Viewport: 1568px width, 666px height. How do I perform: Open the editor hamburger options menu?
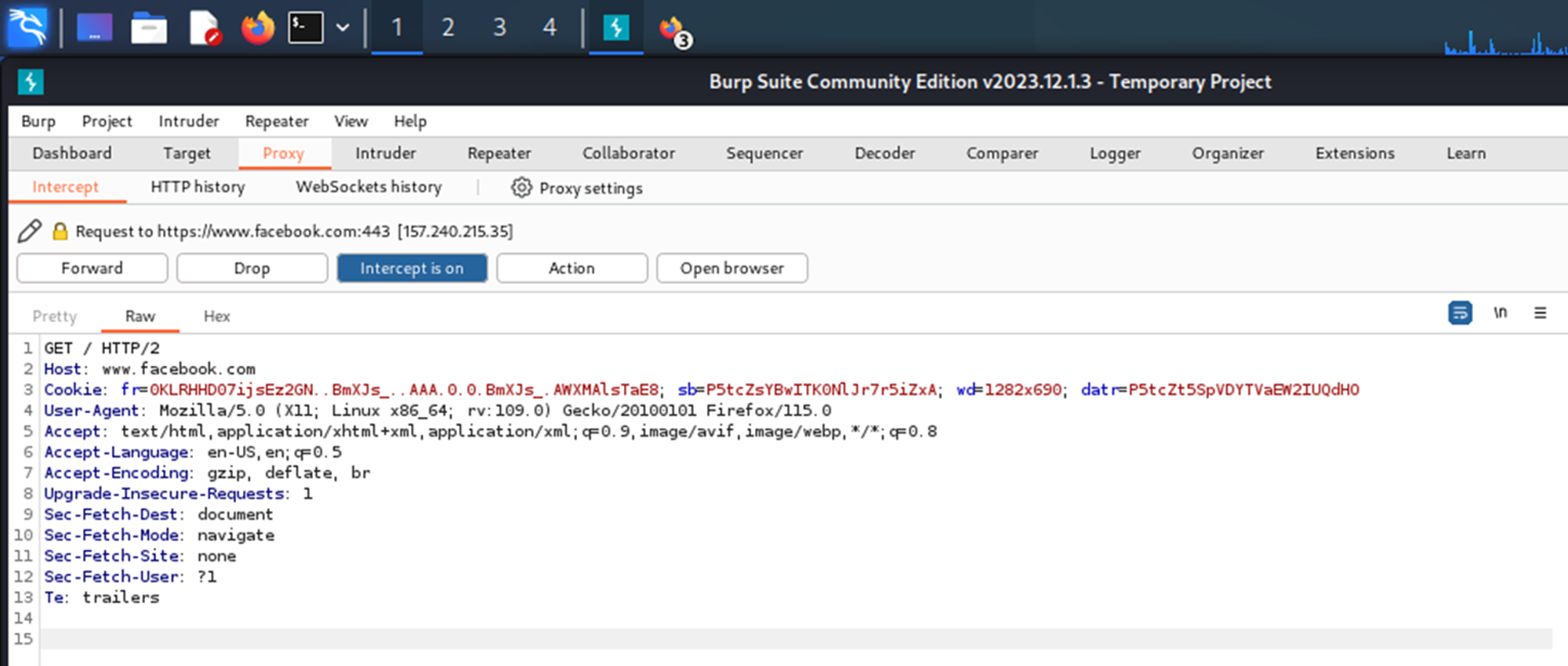1540,313
